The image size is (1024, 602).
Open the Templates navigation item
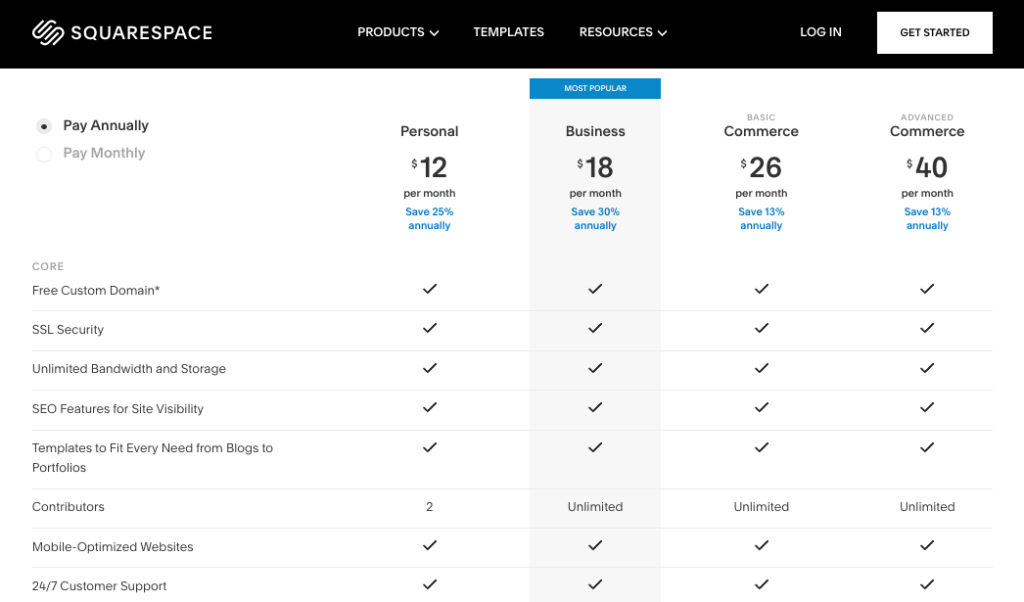[x=508, y=32]
